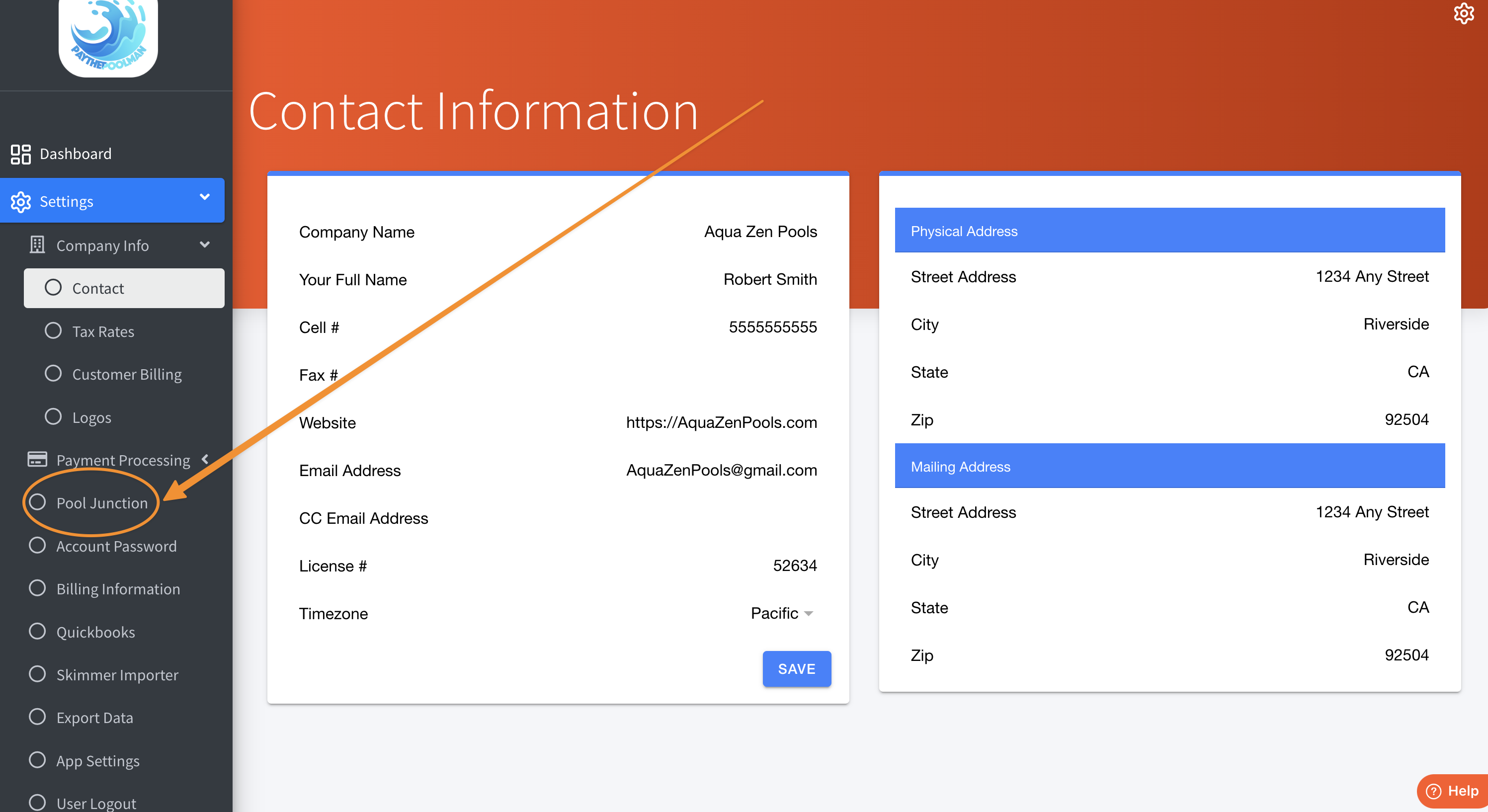
Task: Select the Customer Billing radio circle
Action: 53,374
